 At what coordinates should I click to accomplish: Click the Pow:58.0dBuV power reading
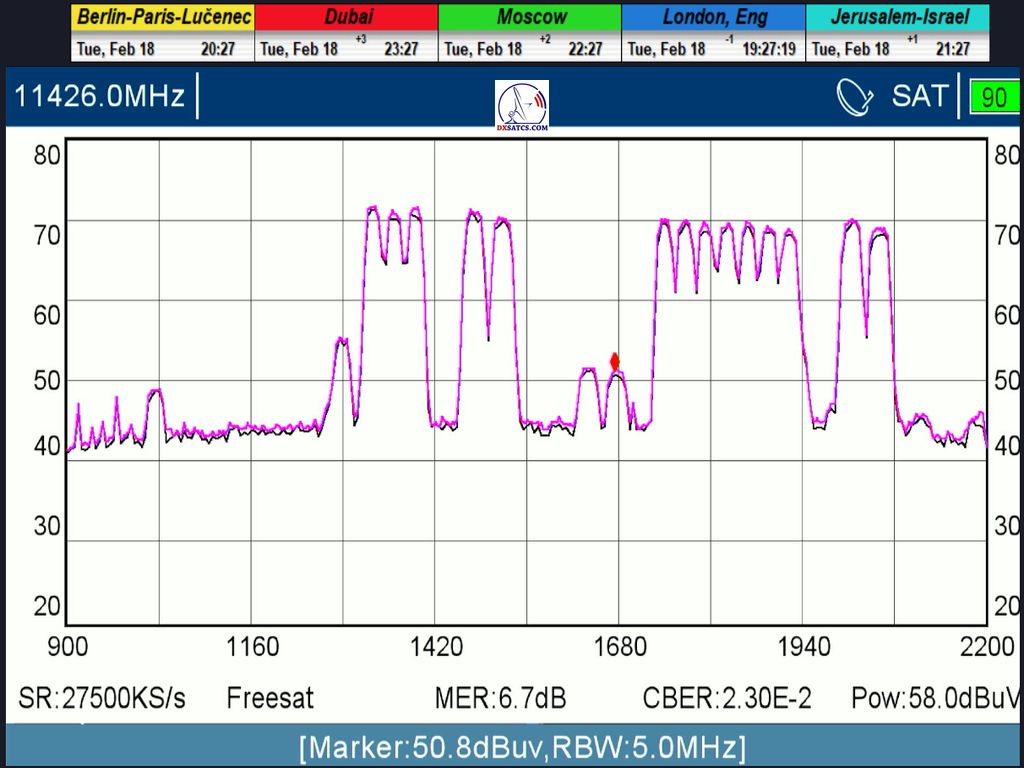936,697
